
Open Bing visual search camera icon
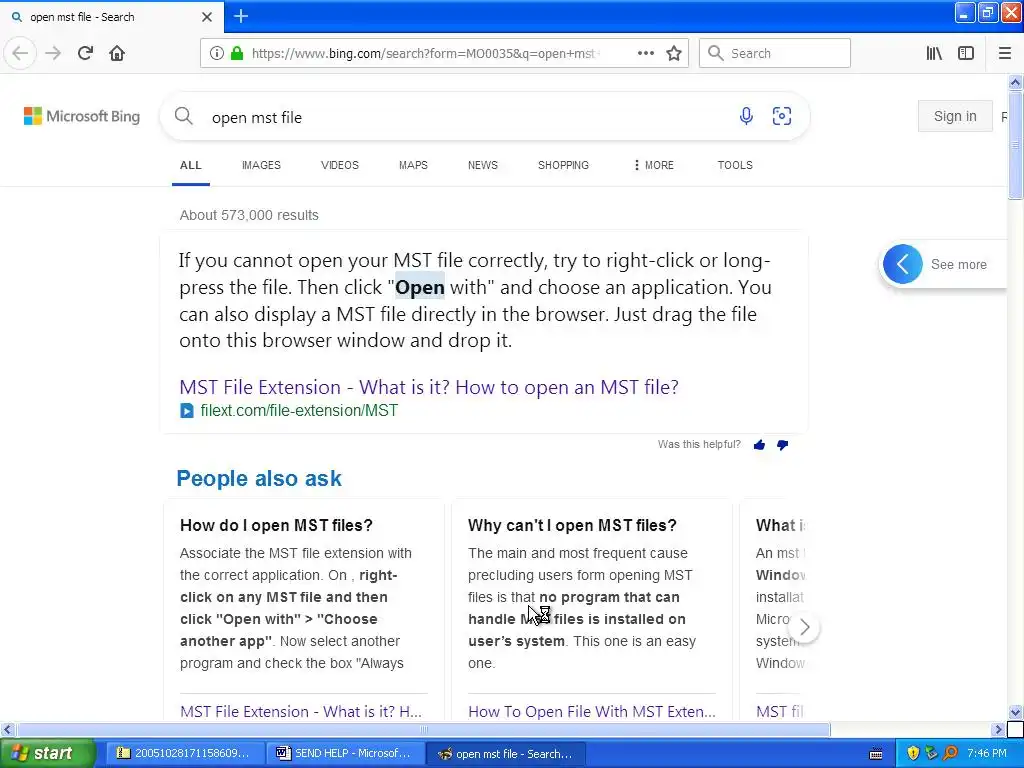point(782,116)
